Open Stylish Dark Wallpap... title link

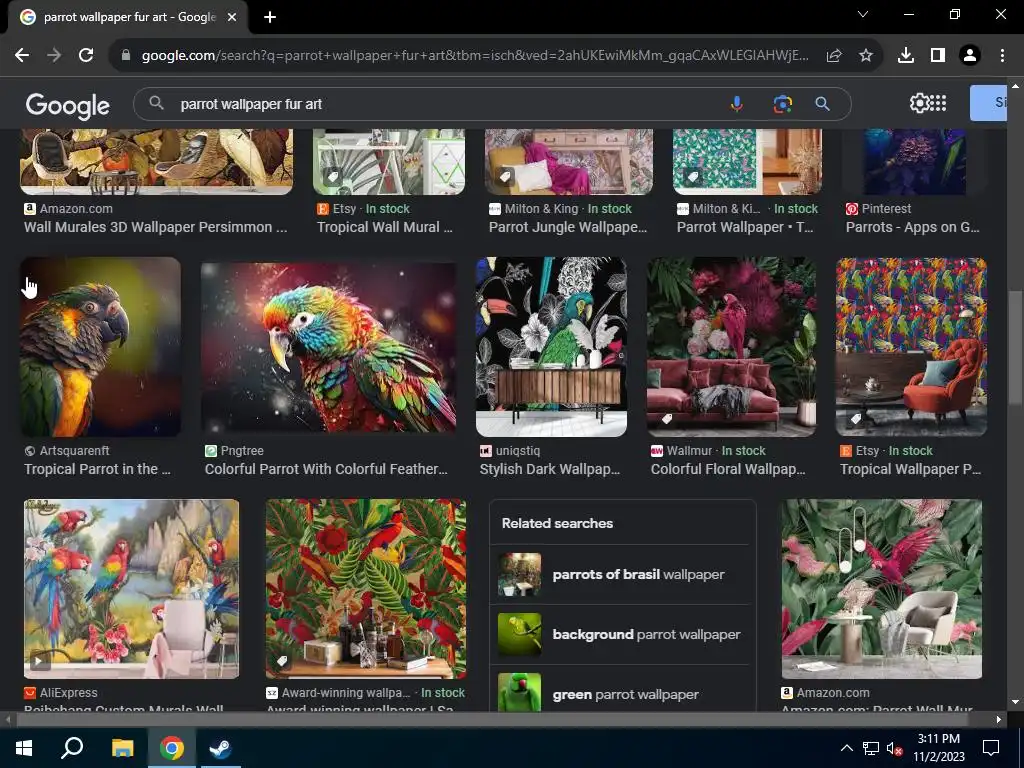coord(550,469)
